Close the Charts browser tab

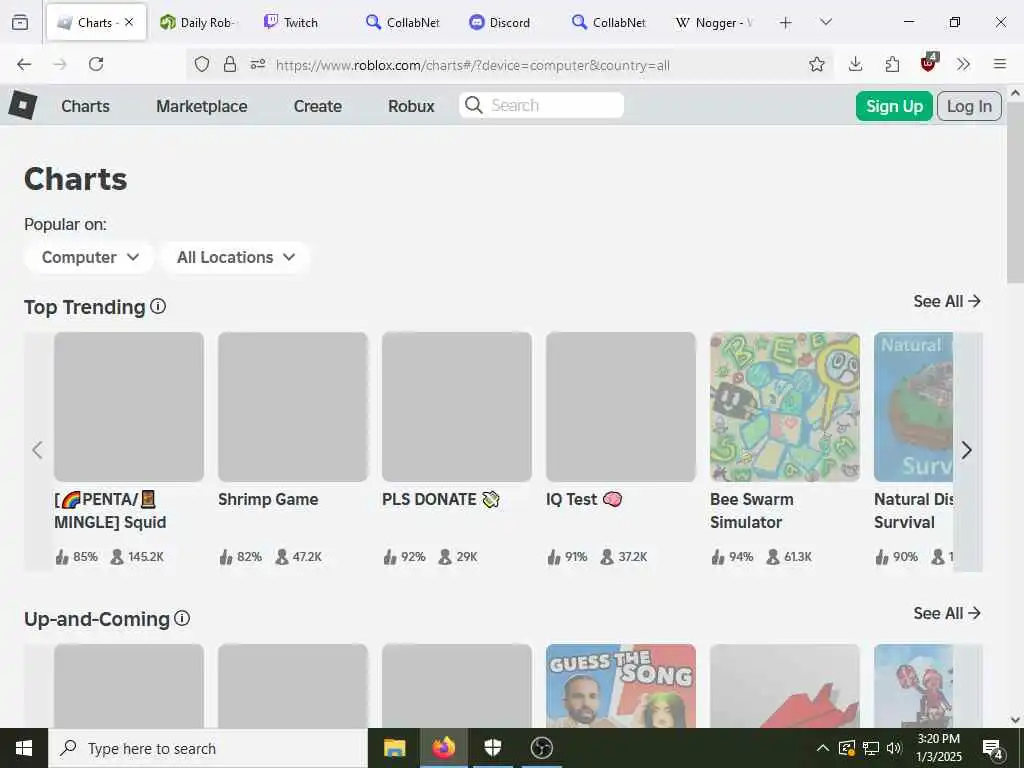pyautogui.click(x=129, y=22)
